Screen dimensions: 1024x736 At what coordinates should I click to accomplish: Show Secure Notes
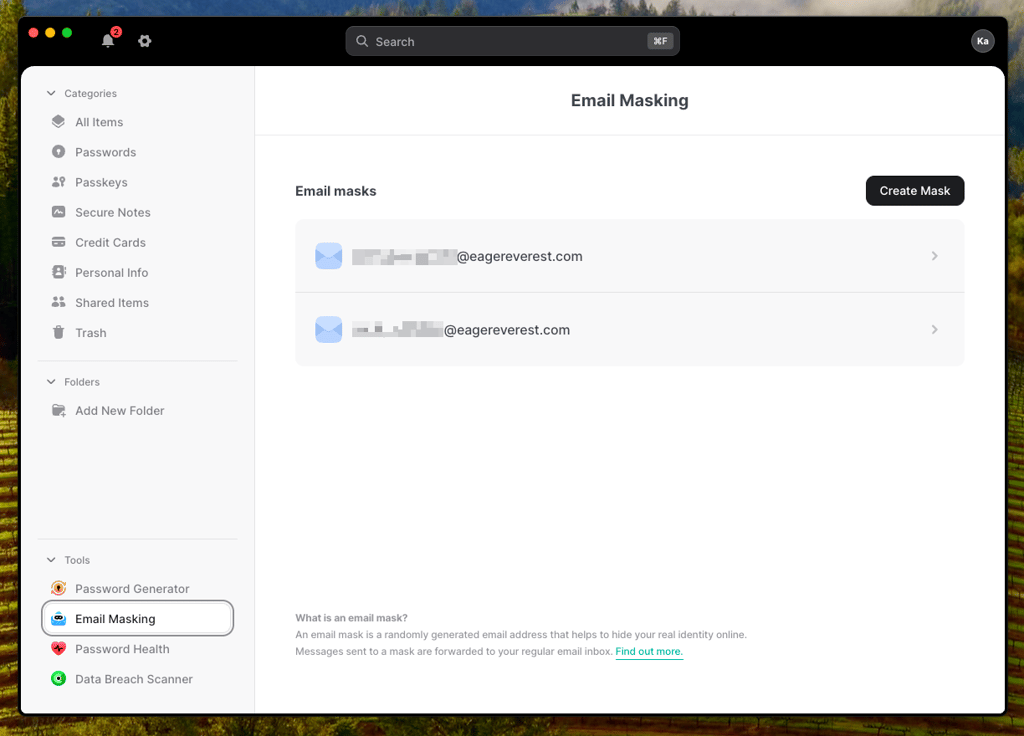pos(137,212)
